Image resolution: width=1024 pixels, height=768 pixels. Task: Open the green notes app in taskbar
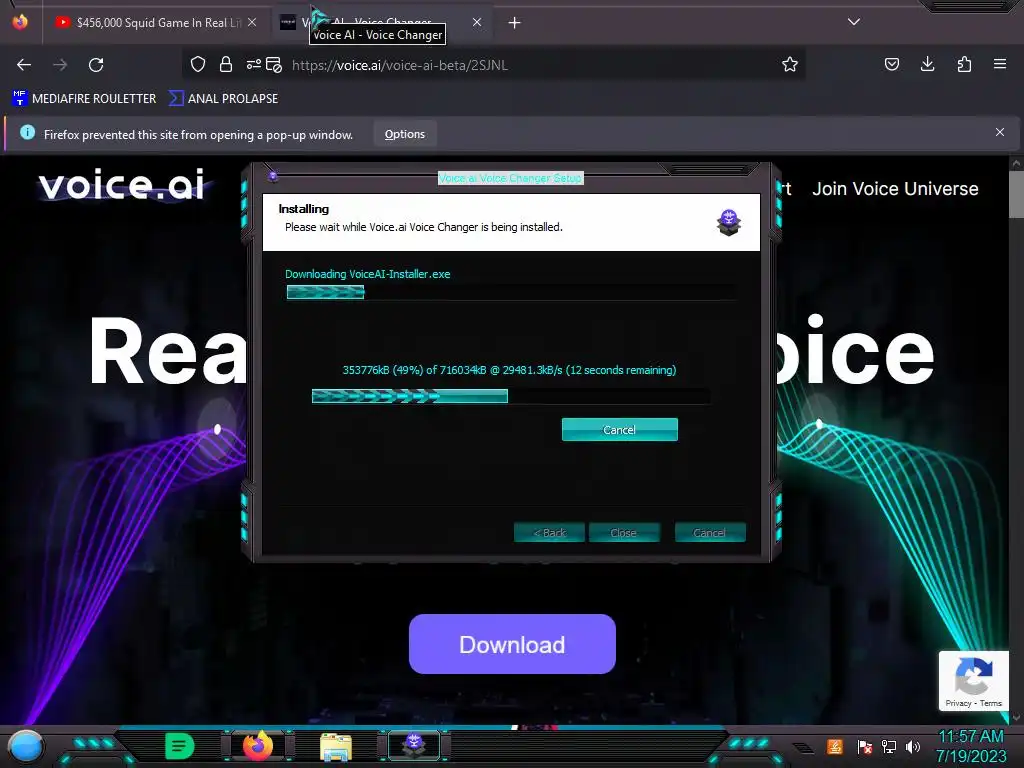tap(179, 746)
